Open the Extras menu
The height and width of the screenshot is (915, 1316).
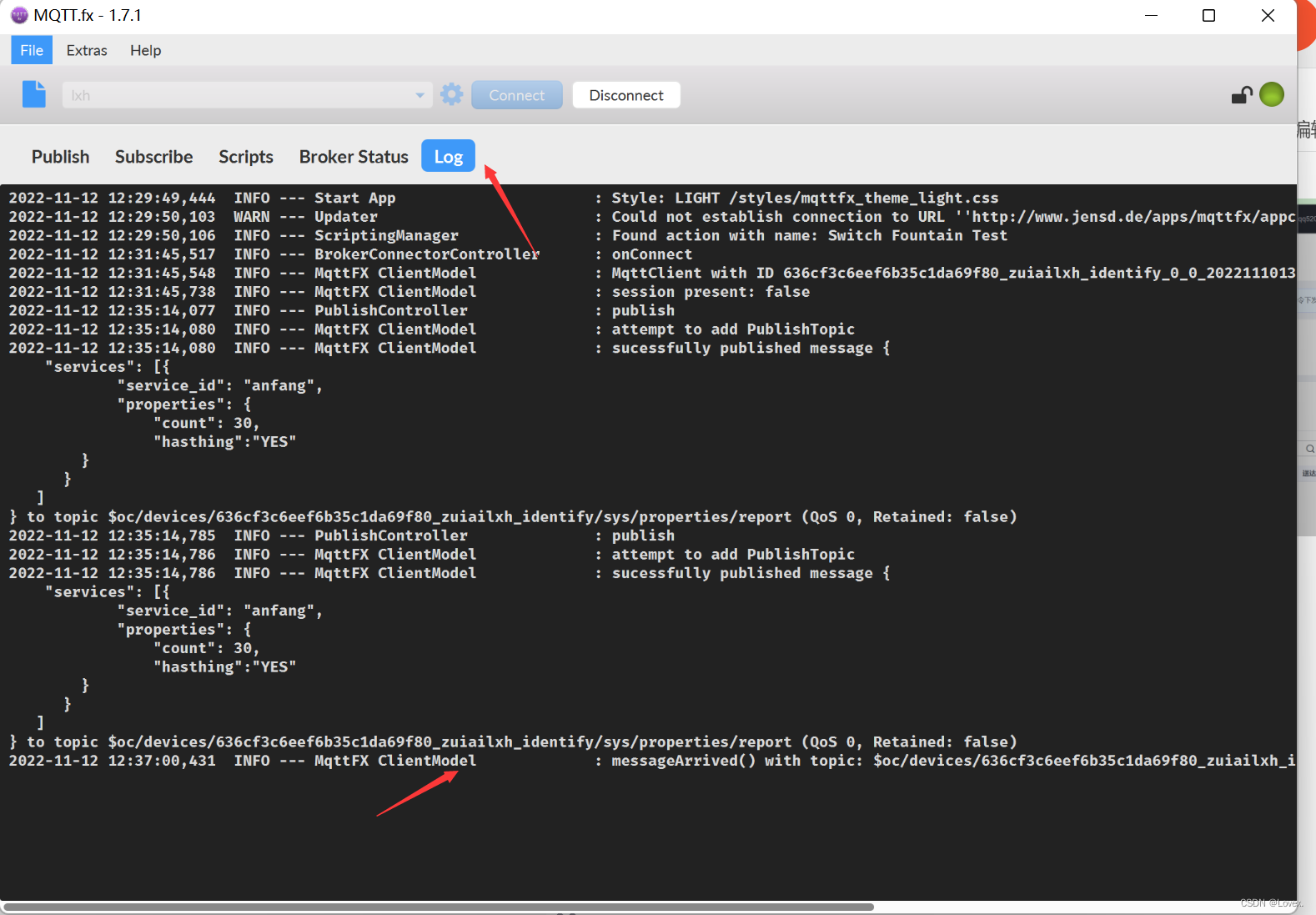[87, 50]
